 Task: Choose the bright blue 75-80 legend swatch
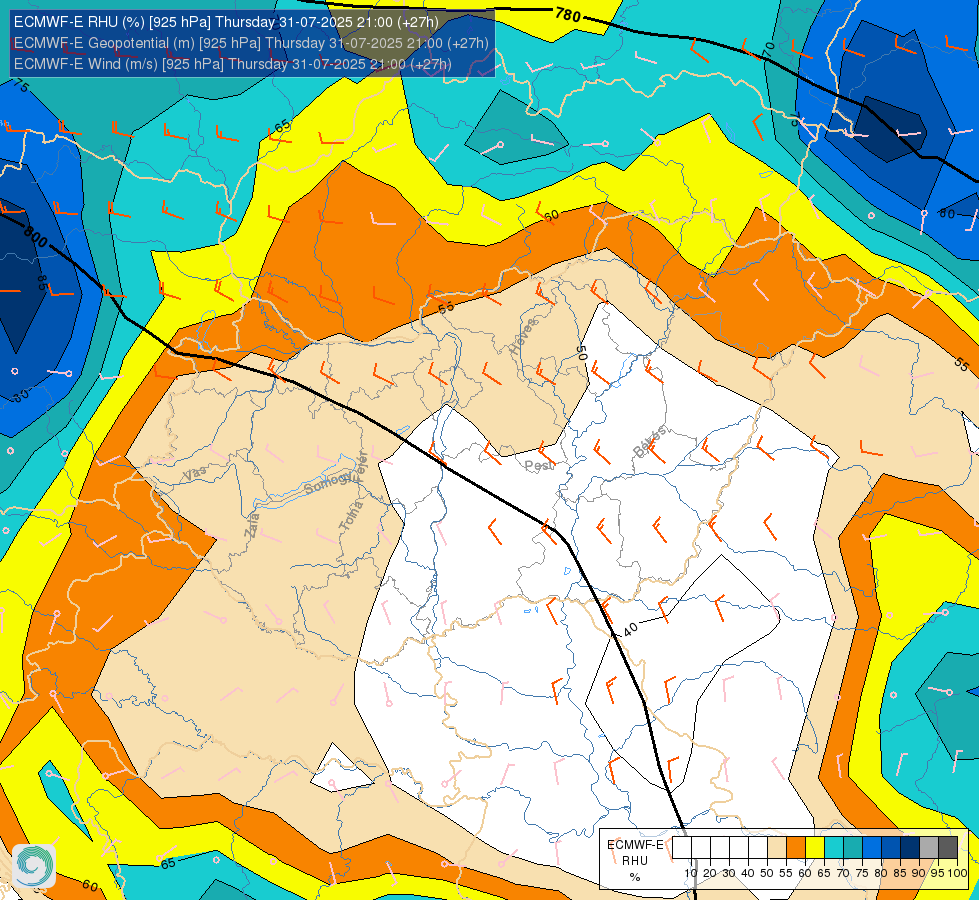[872, 848]
